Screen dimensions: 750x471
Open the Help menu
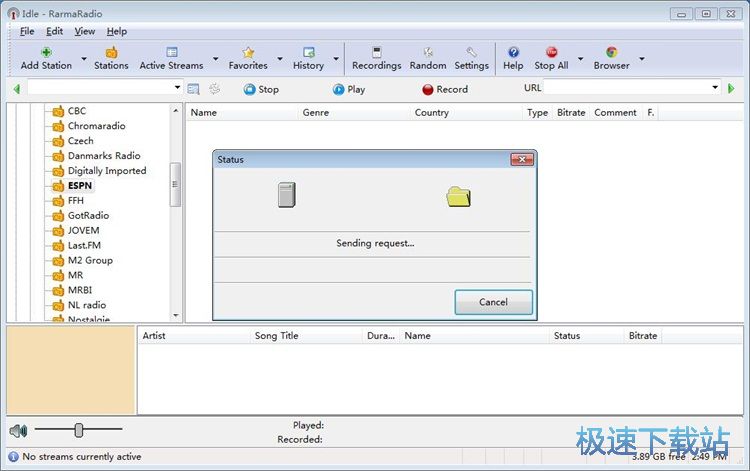[117, 32]
